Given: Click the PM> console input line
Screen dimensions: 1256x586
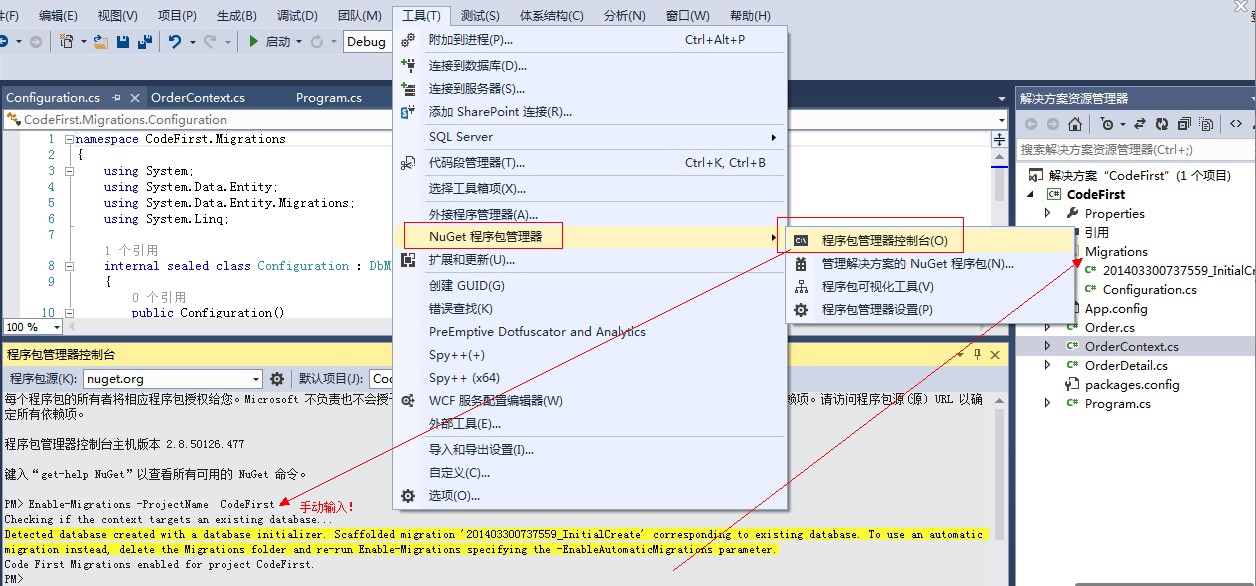Looking at the screenshot, I should click(497, 579).
